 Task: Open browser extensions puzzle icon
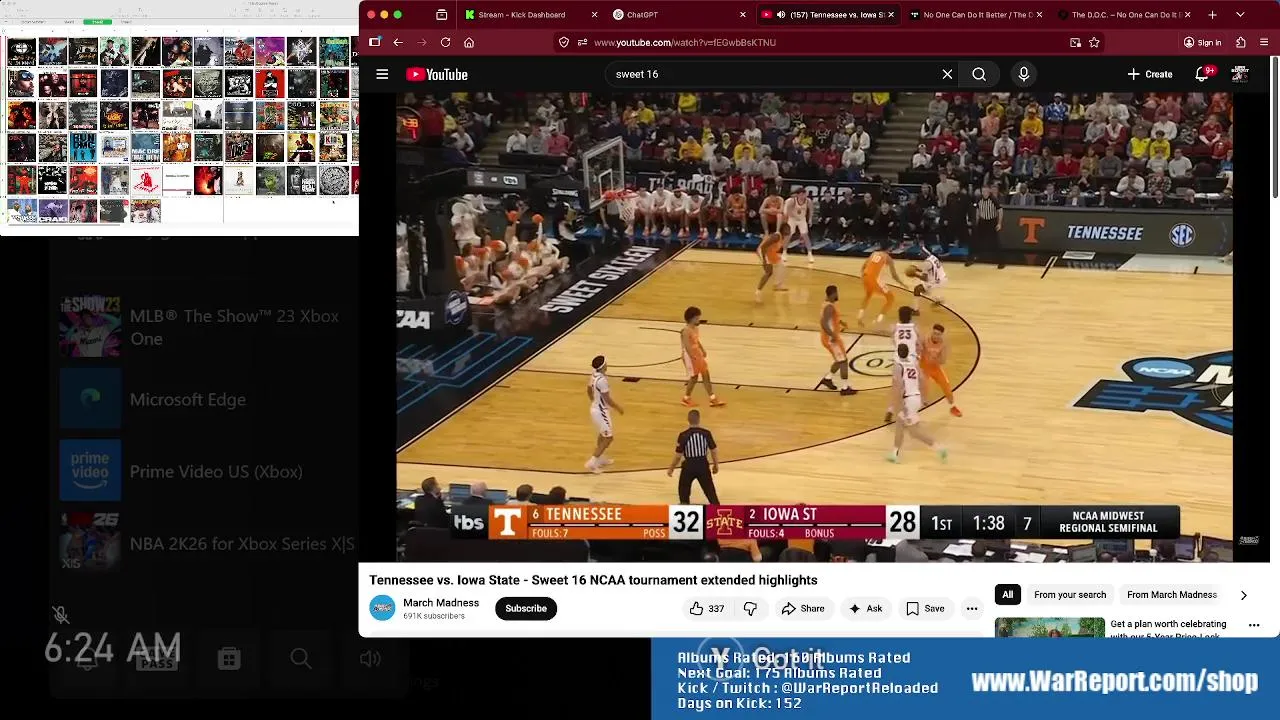click(x=1241, y=42)
